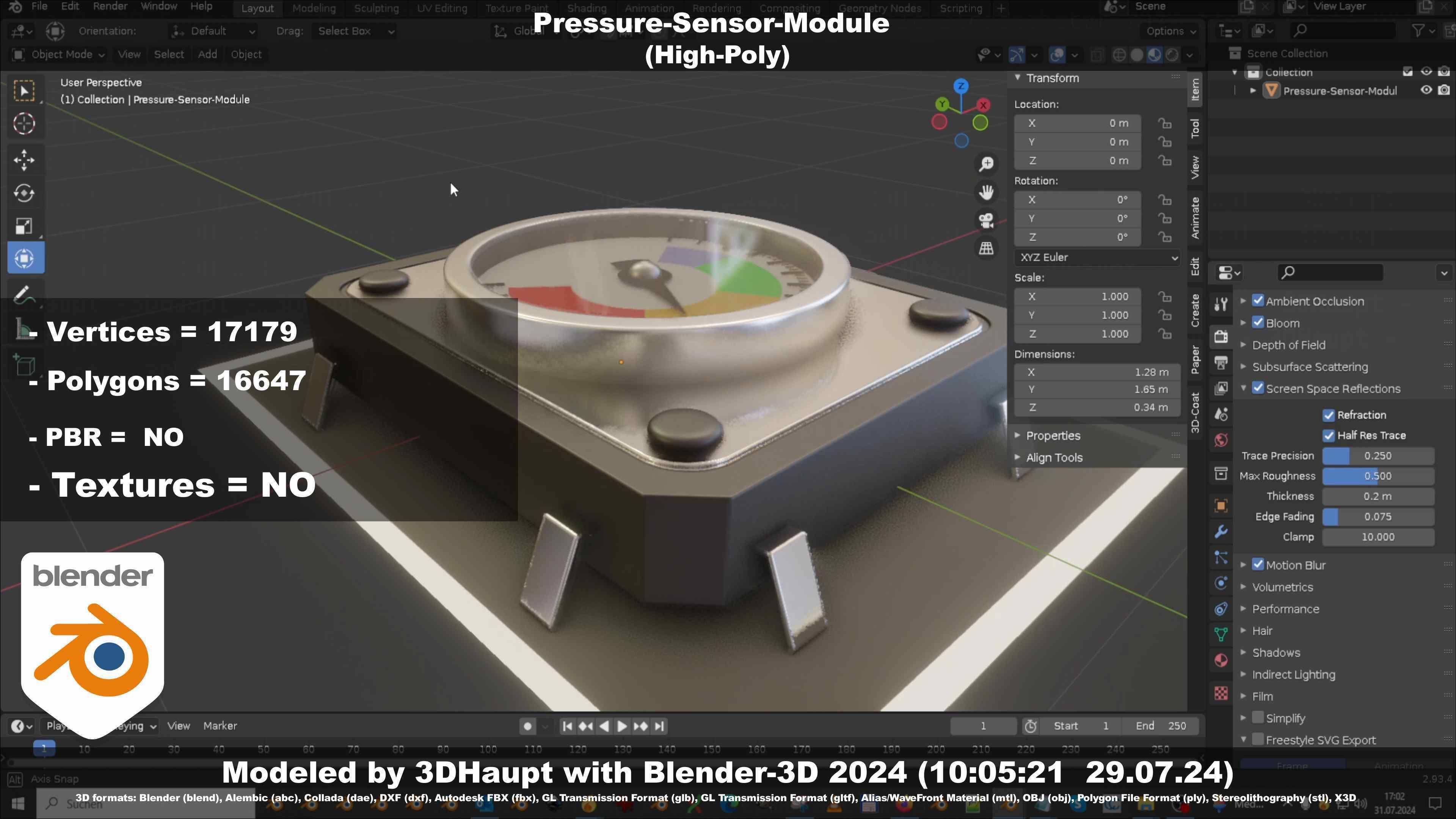Enable the Simplify checkbox
This screenshot has height=819, width=1456.
1258,718
